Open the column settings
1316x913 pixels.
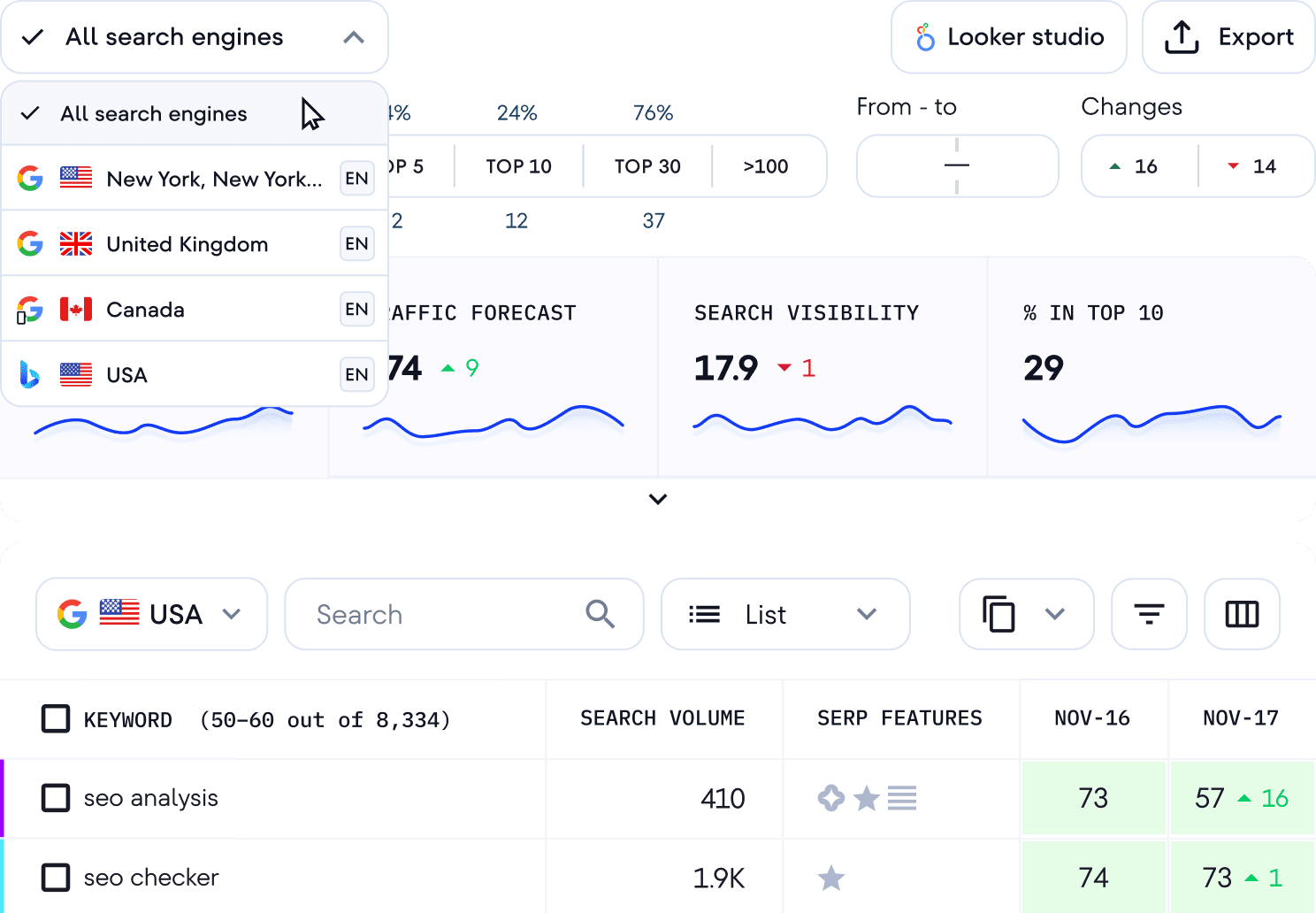(1241, 614)
